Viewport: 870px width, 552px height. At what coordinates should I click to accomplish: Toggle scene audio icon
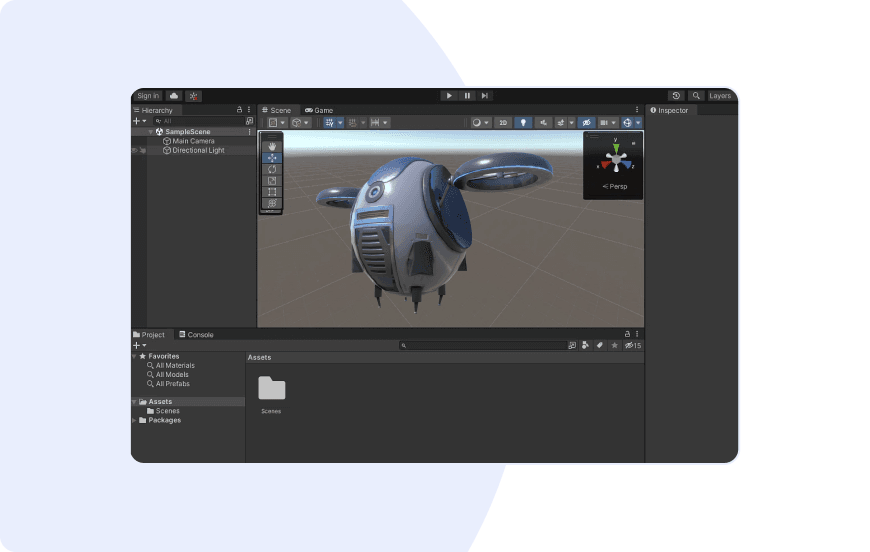(x=543, y=123)
